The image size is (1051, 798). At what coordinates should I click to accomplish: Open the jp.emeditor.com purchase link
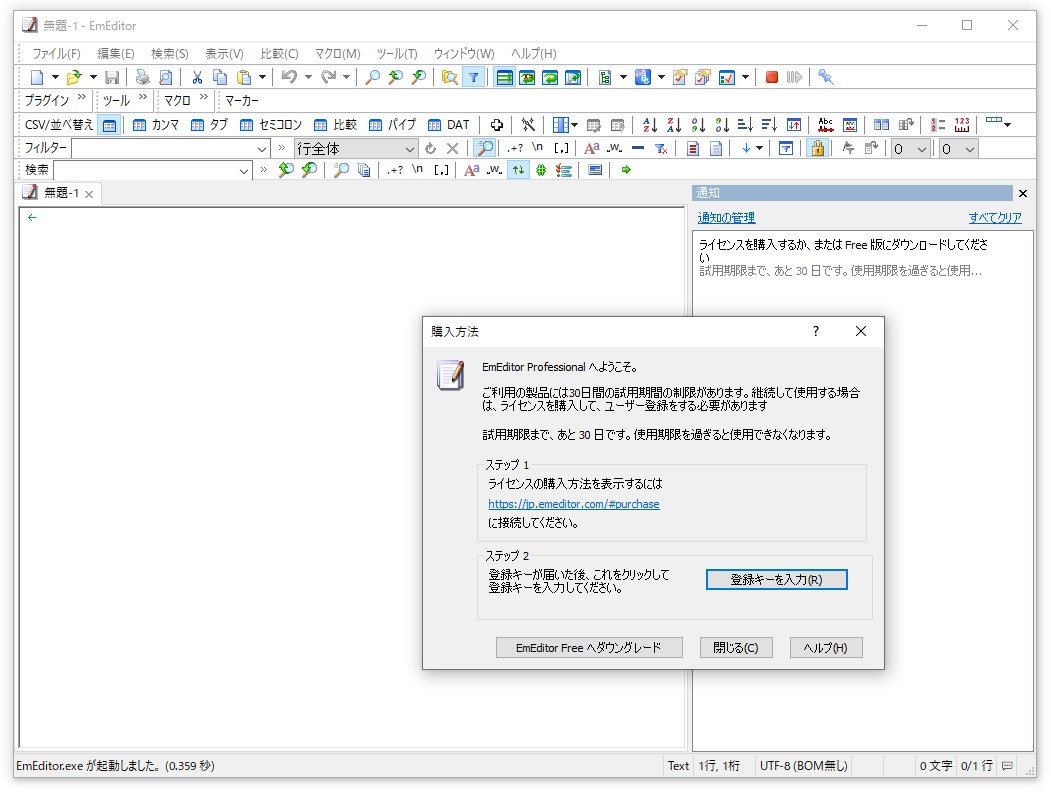coord(574,504)
